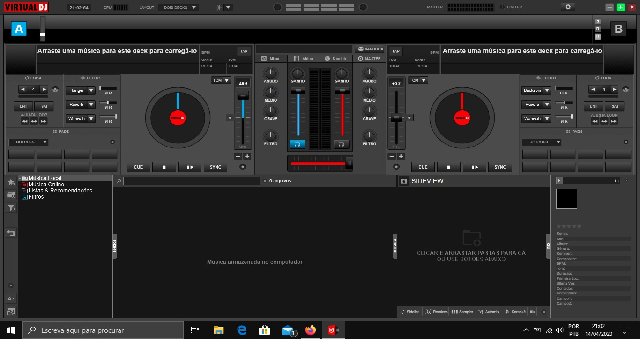The width and height of the screenshot is (640, 360).
Task: Click the add-folder icon in Sideview area
Action: [x=471, y=238]
